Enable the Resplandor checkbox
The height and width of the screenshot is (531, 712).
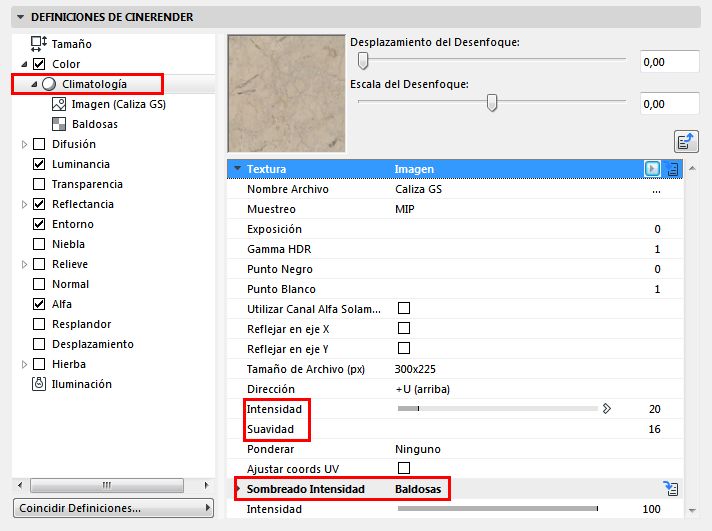pos(39,324)
